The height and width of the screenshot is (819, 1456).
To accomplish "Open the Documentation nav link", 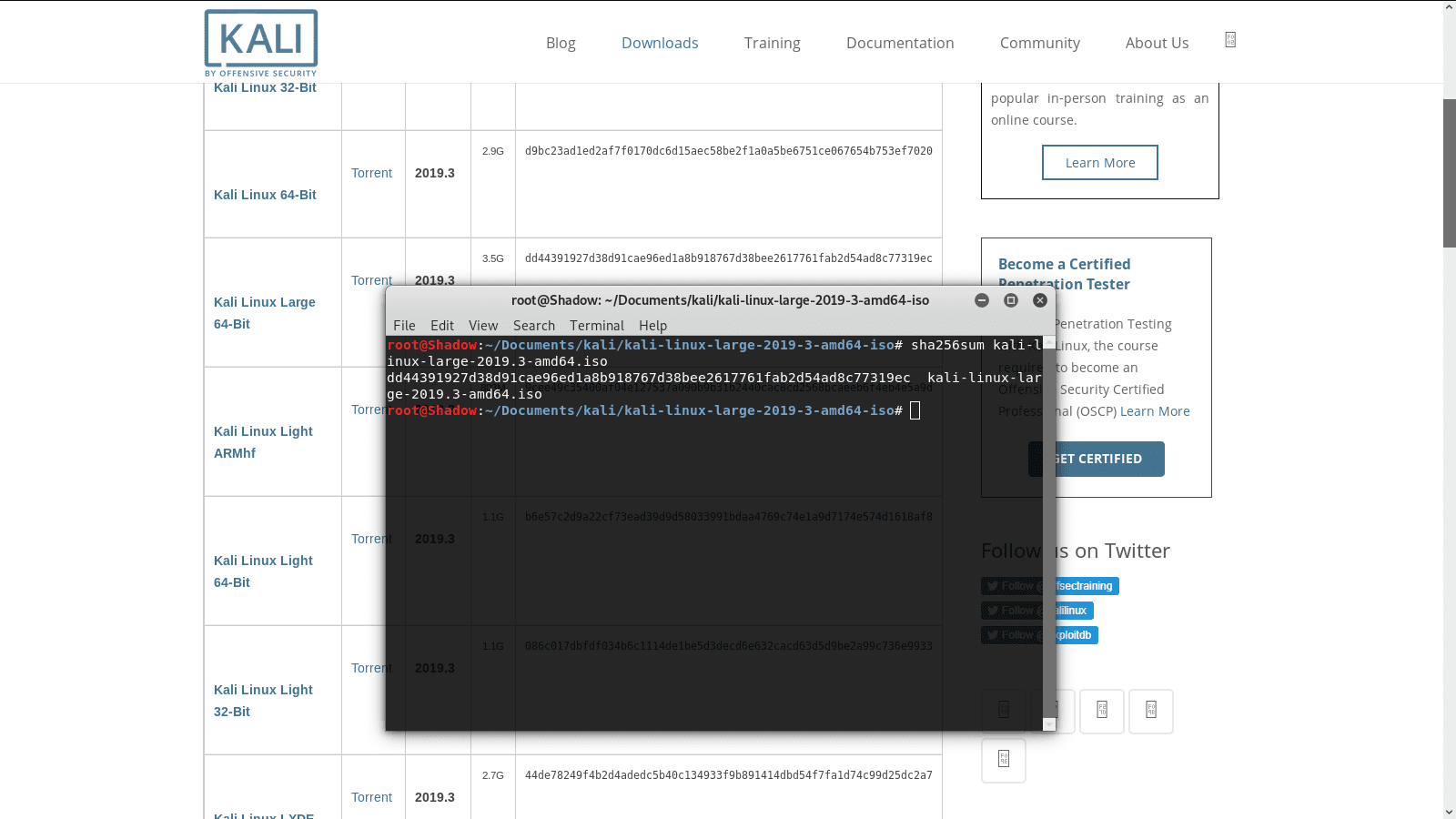I will click(x=900, y=43).
